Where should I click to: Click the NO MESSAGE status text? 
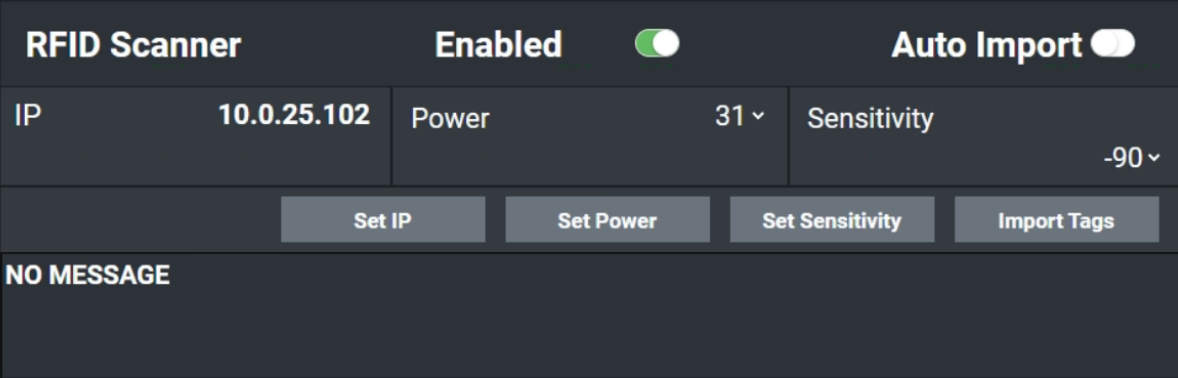pos(88,275)
